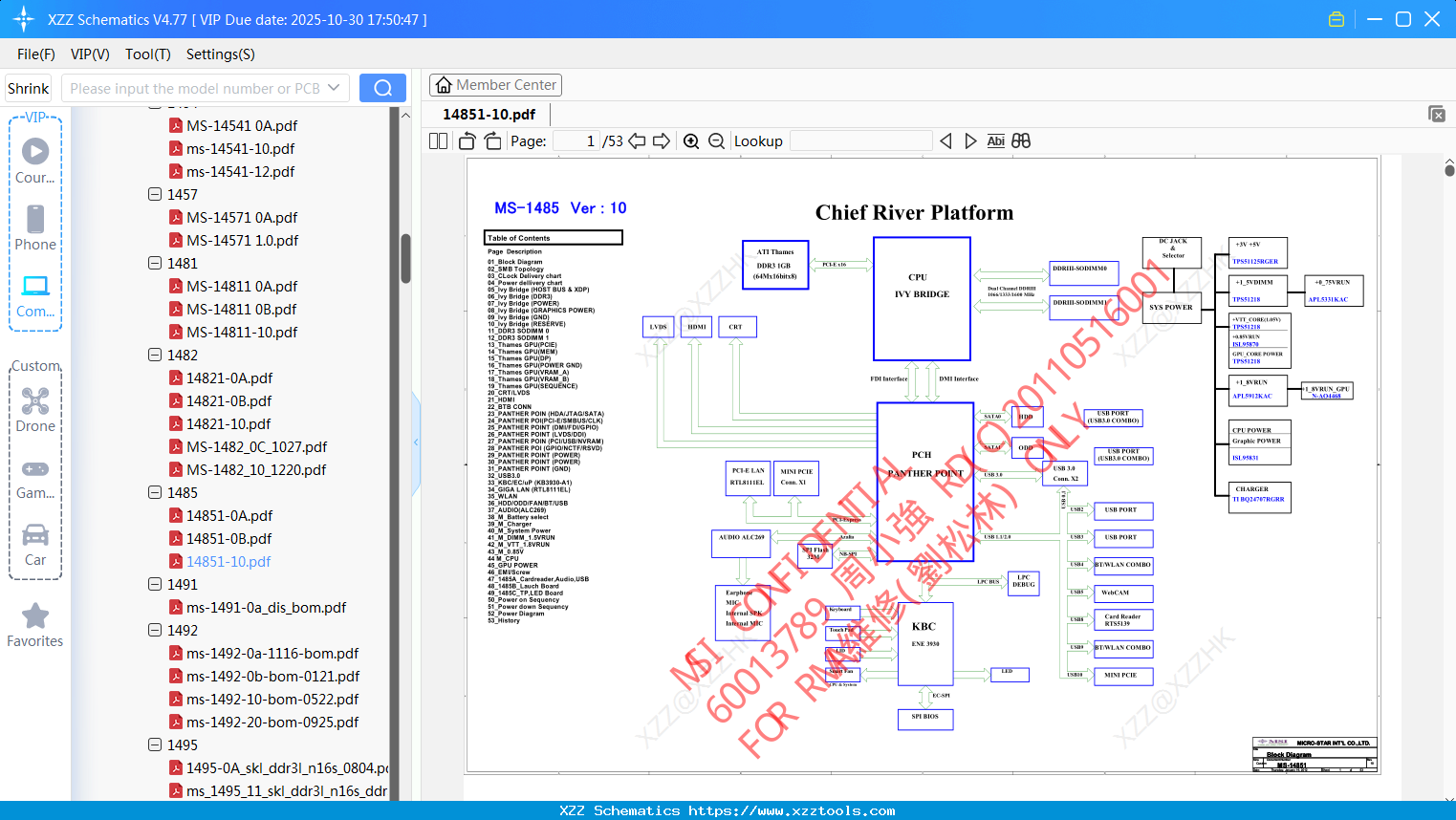
Task: Click the PDF icon beside MS-14811 0A.pdf
Action: coord(176,287)
